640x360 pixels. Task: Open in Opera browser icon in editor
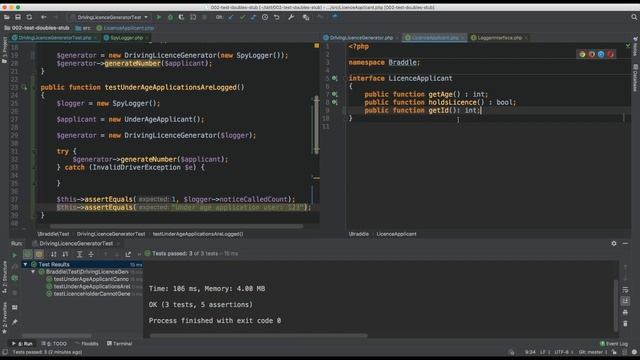(x=611, y=54)
